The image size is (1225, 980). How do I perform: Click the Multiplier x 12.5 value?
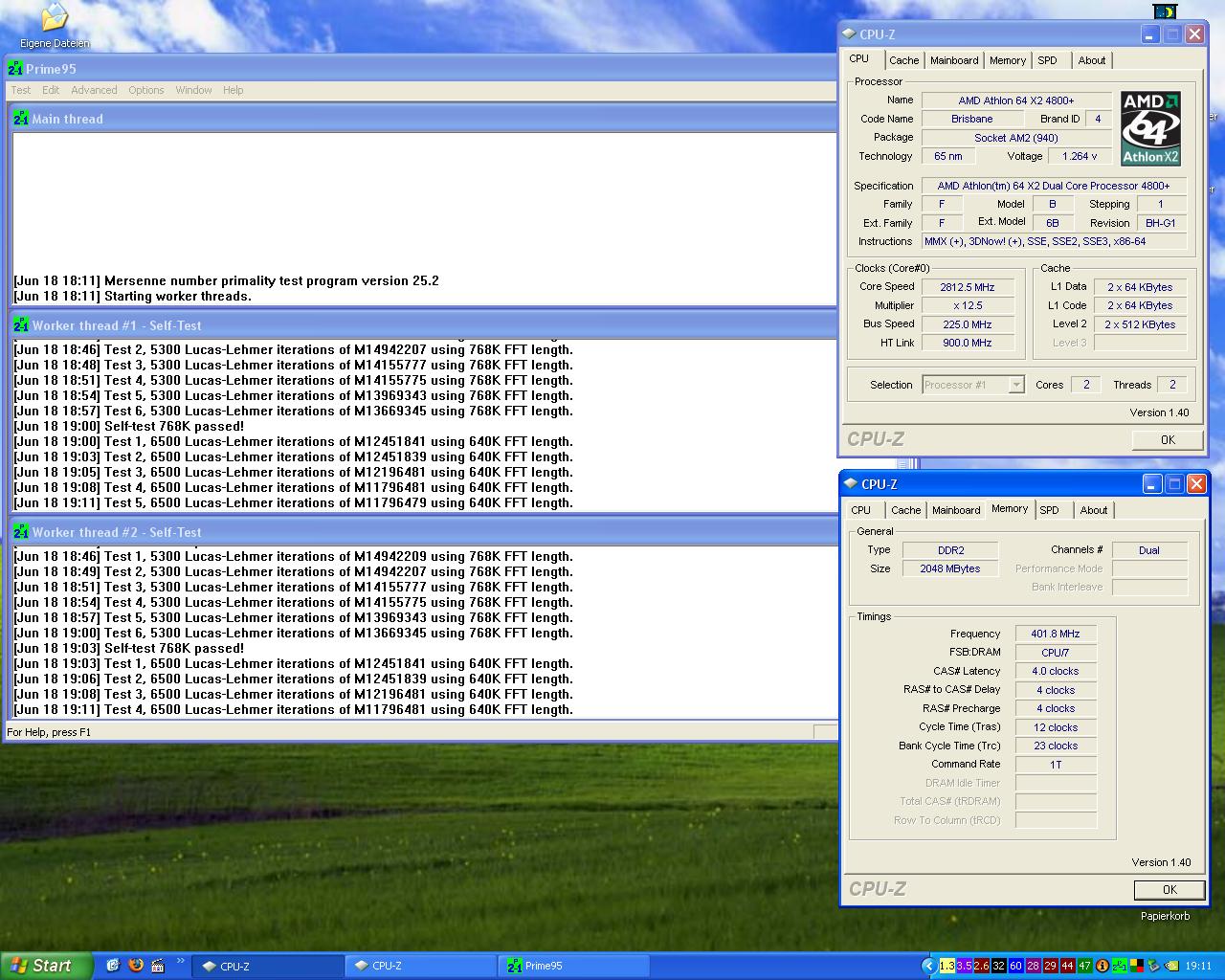point(968,305)
